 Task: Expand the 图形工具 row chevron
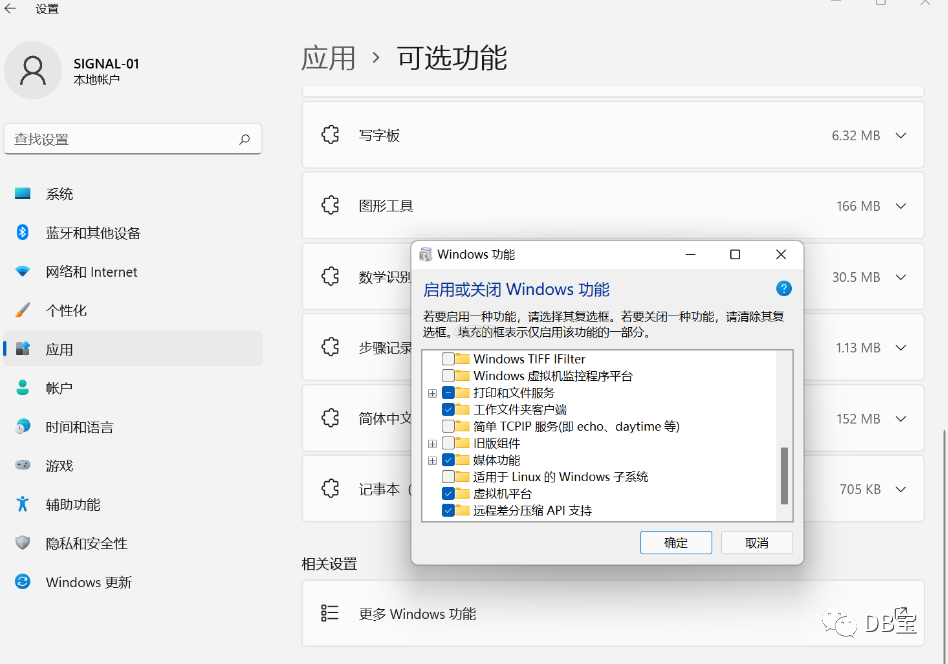[x=901, y=206]
